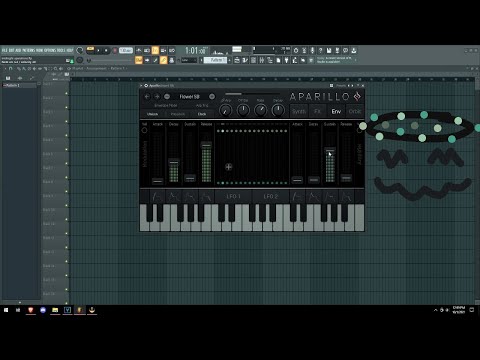480x360 pixels.
Task: Open the Presets selector in the plugin title bar
Action: 341,86
